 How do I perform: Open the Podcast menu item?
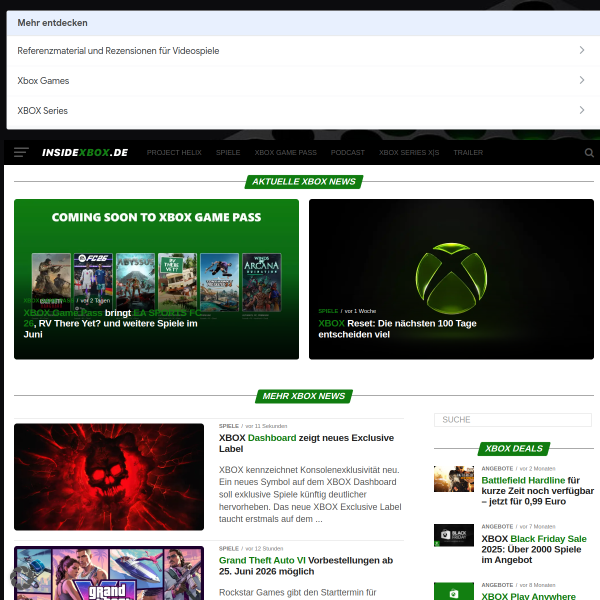pyautogui.click(x=347, y=152)
